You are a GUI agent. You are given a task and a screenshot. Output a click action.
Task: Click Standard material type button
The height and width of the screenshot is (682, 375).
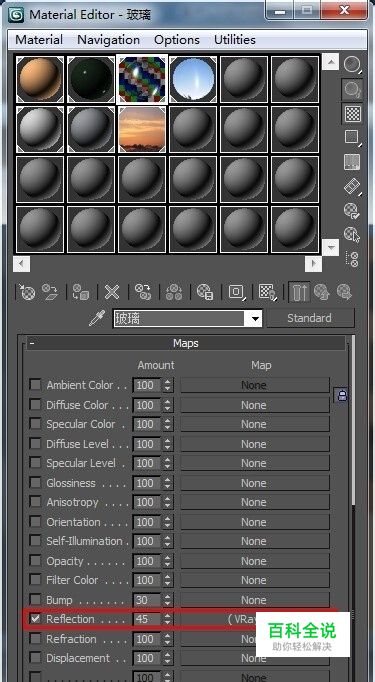click(310, 318)
